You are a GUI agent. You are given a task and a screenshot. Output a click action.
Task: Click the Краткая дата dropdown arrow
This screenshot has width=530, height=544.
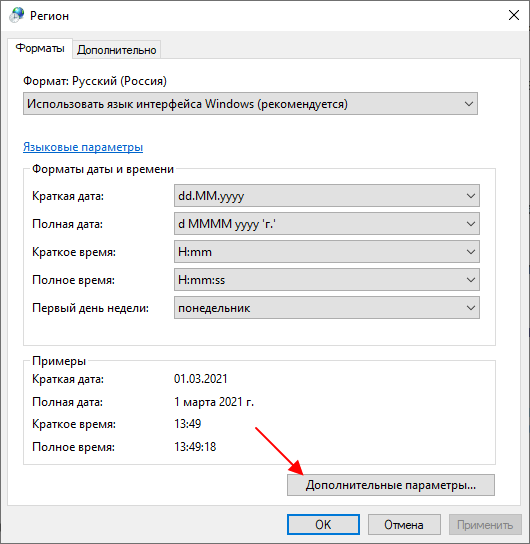[x=471, y=196]
